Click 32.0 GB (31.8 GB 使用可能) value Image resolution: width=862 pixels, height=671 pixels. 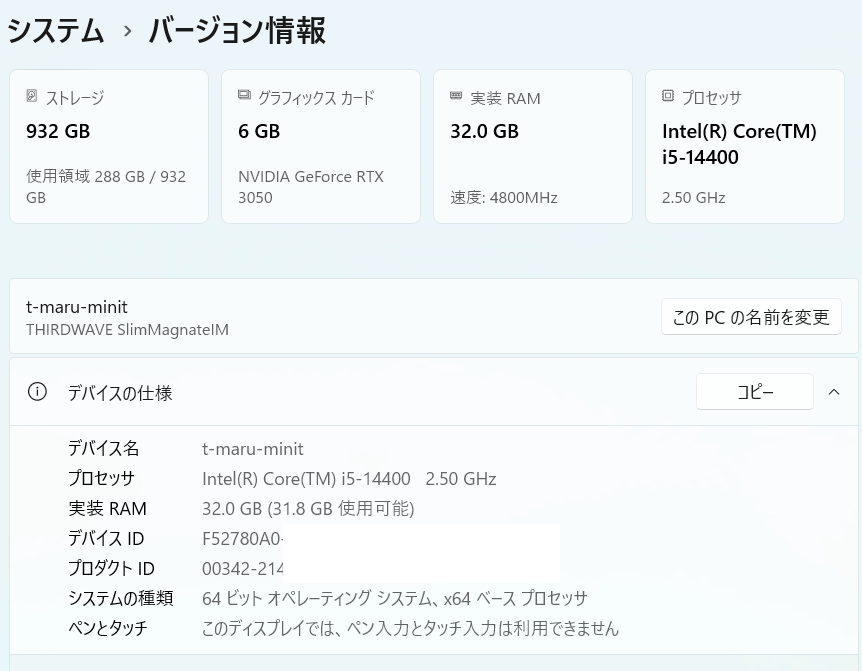(308, 508)
